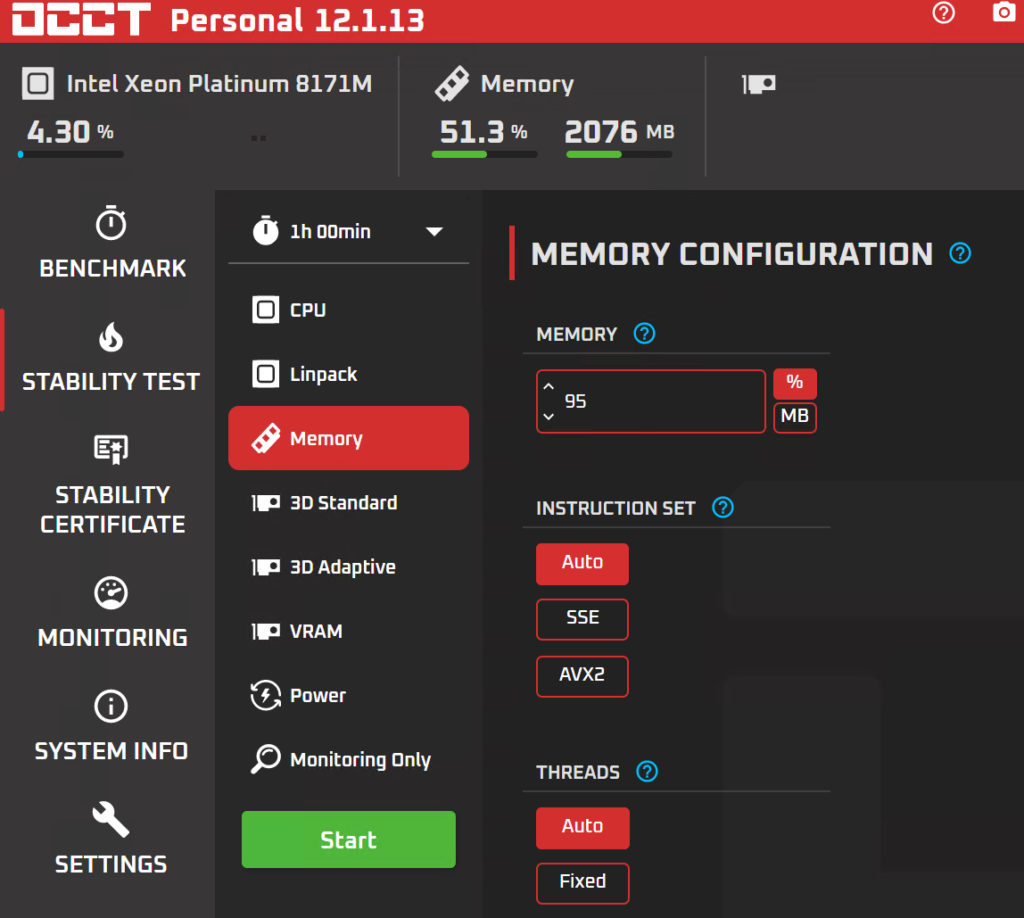Set instruction set to Auto

point(583,563)
